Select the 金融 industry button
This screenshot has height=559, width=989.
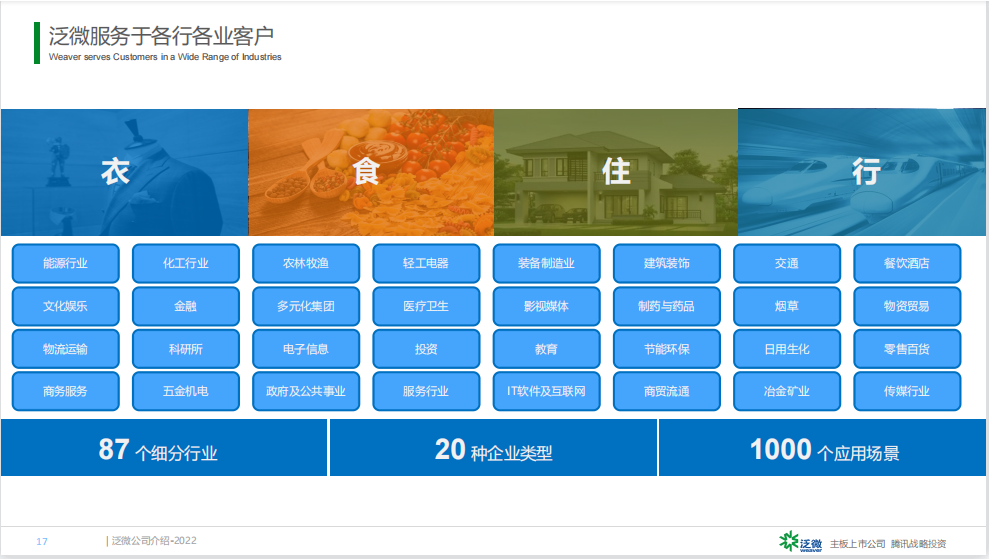click(x=186, y=307)
